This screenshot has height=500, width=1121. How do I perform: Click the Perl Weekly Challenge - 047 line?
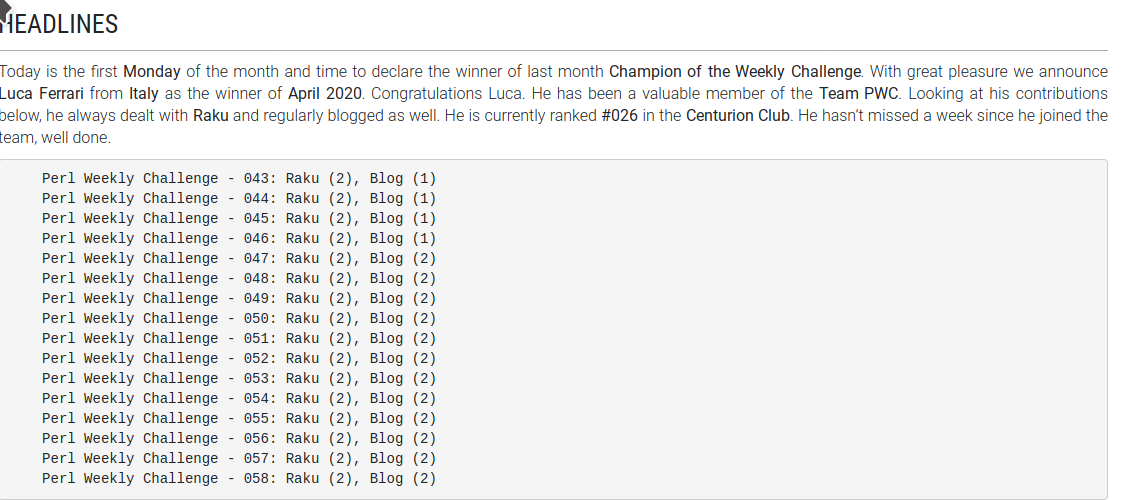[239, 259]
